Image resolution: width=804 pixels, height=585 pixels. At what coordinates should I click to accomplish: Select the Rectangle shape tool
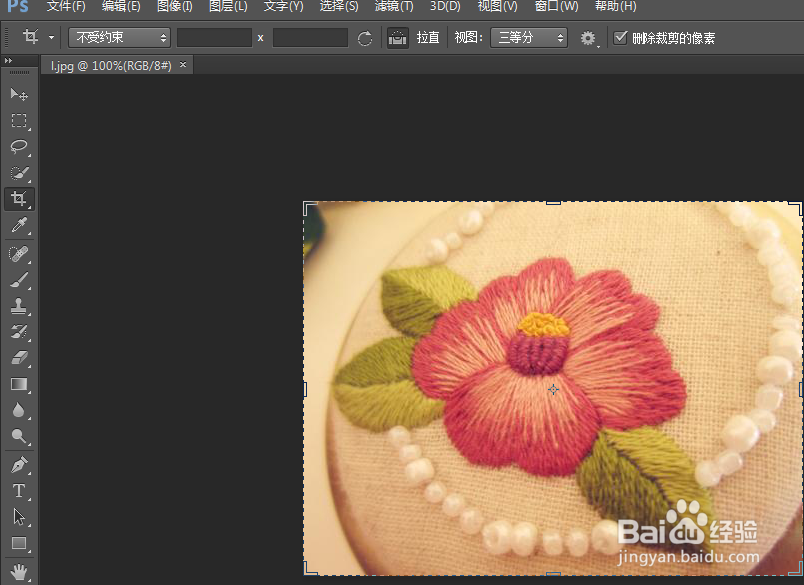[x=19, y=543]
